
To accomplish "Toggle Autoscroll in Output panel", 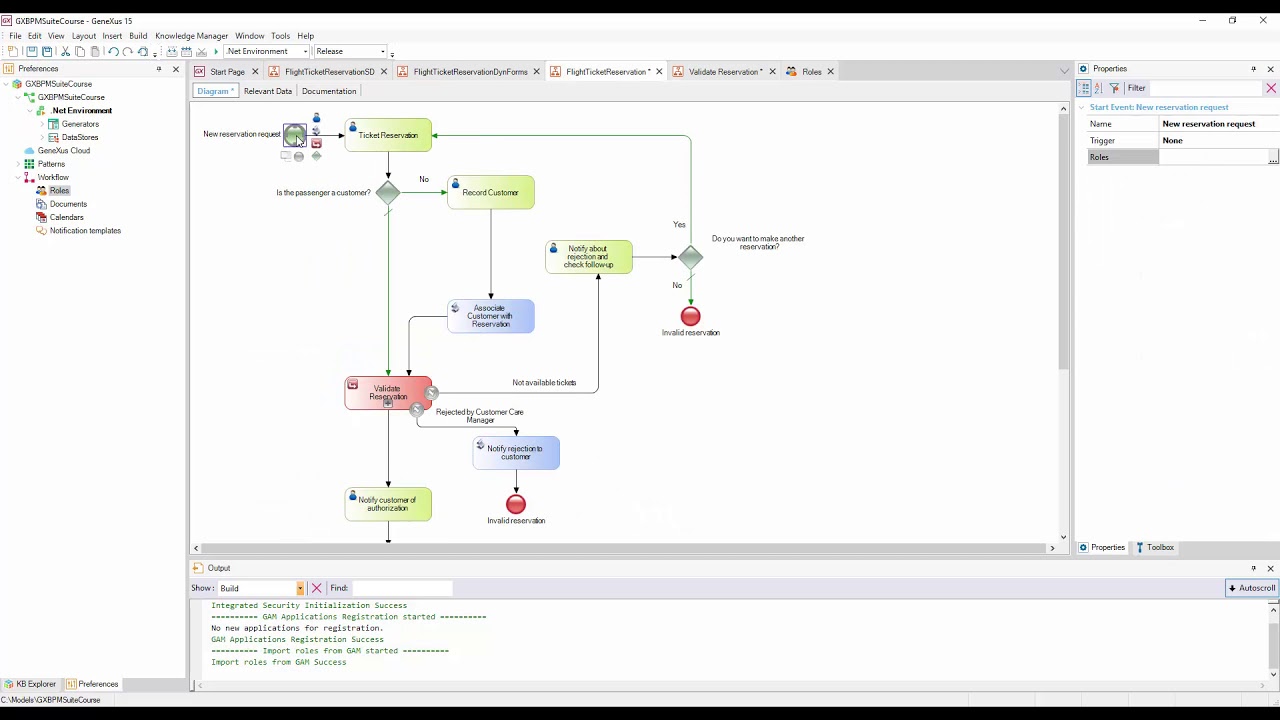I will 1252,588.
